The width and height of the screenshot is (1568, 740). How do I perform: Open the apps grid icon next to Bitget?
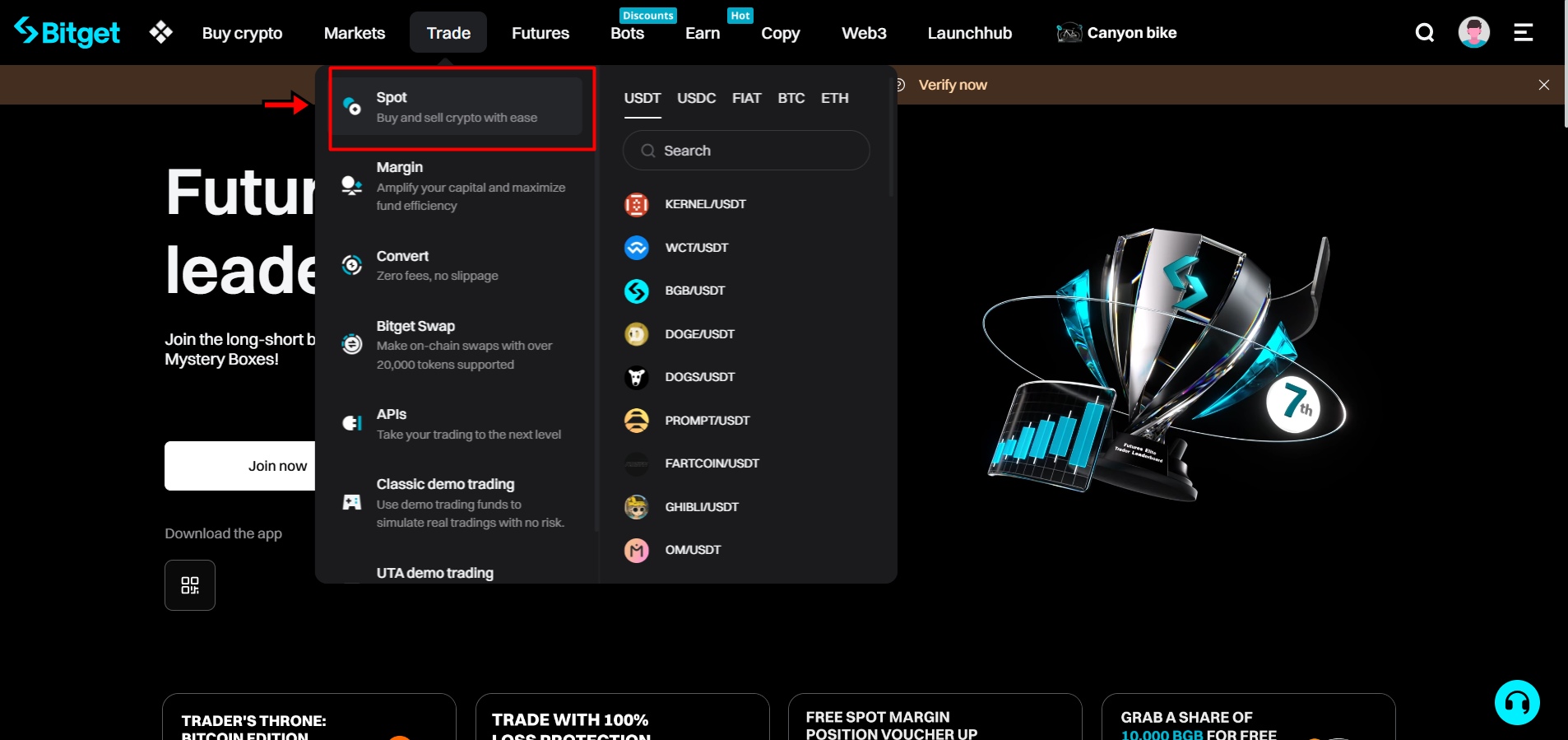tap(161, 32)
